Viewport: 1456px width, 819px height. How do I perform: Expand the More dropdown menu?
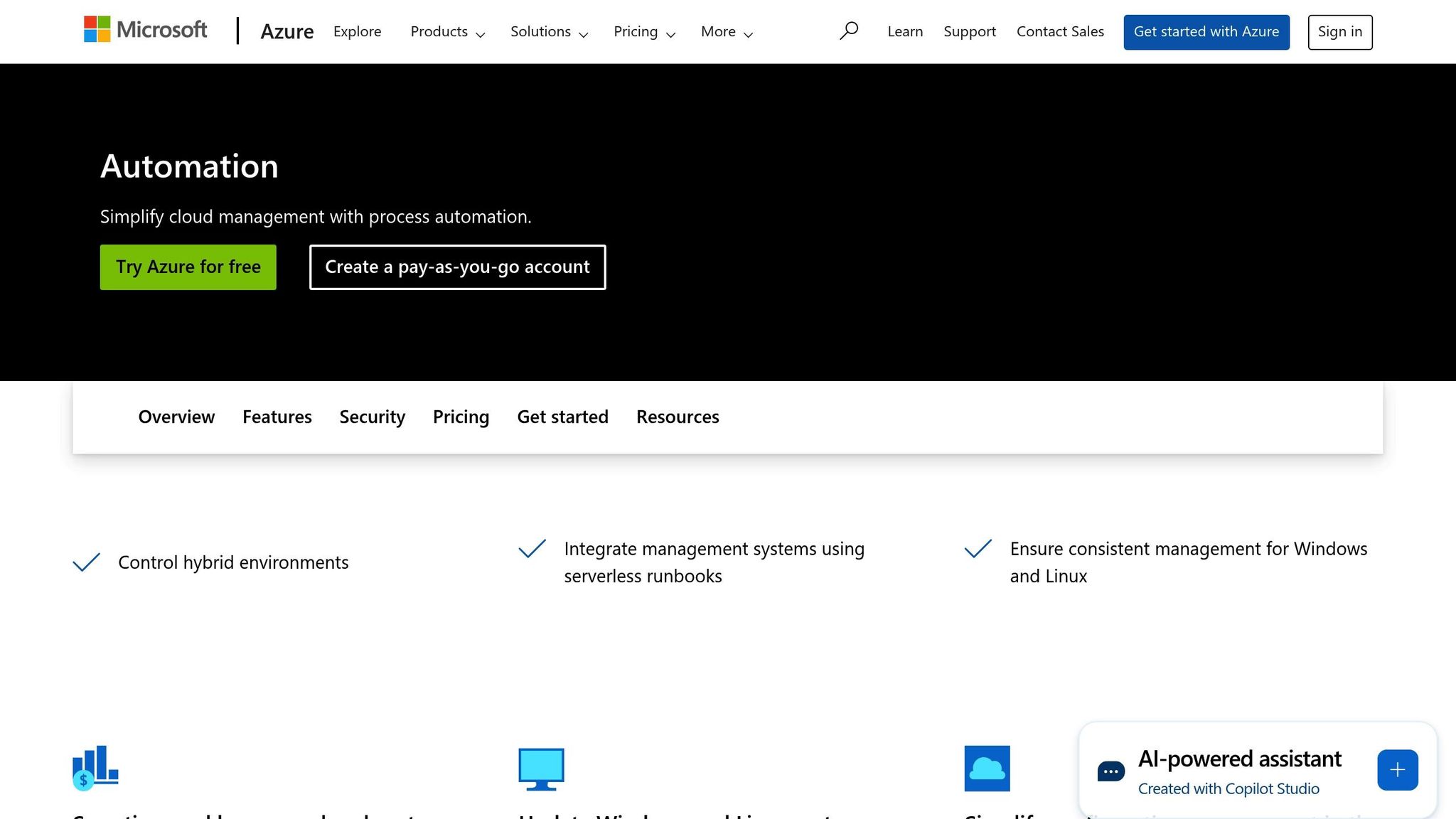[727, 32]
